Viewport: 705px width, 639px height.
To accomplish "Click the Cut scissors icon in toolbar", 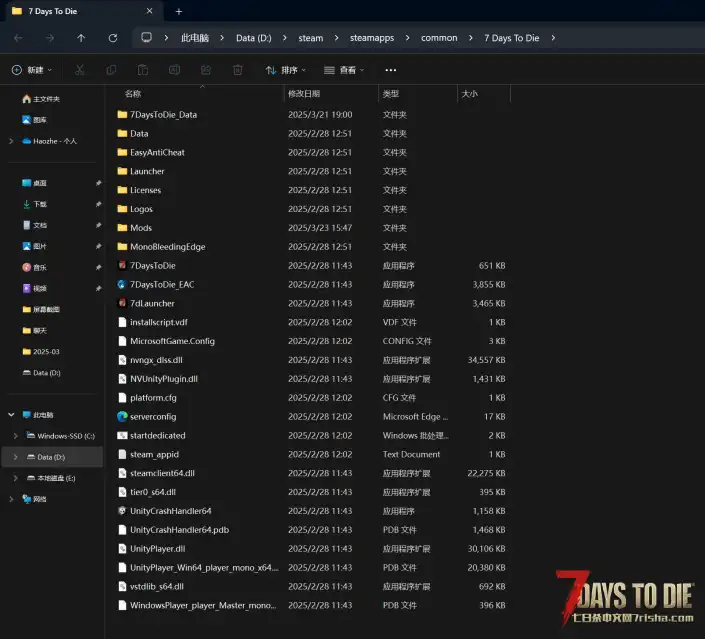I will (80, 70).
